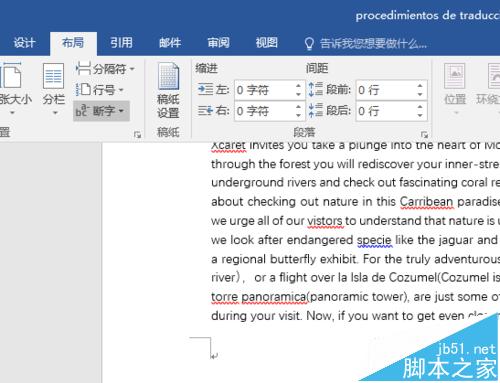Viewport: 500px width, 383px height.
Task: Decrease the 段前 spacing value
Action: pos(420,94)
